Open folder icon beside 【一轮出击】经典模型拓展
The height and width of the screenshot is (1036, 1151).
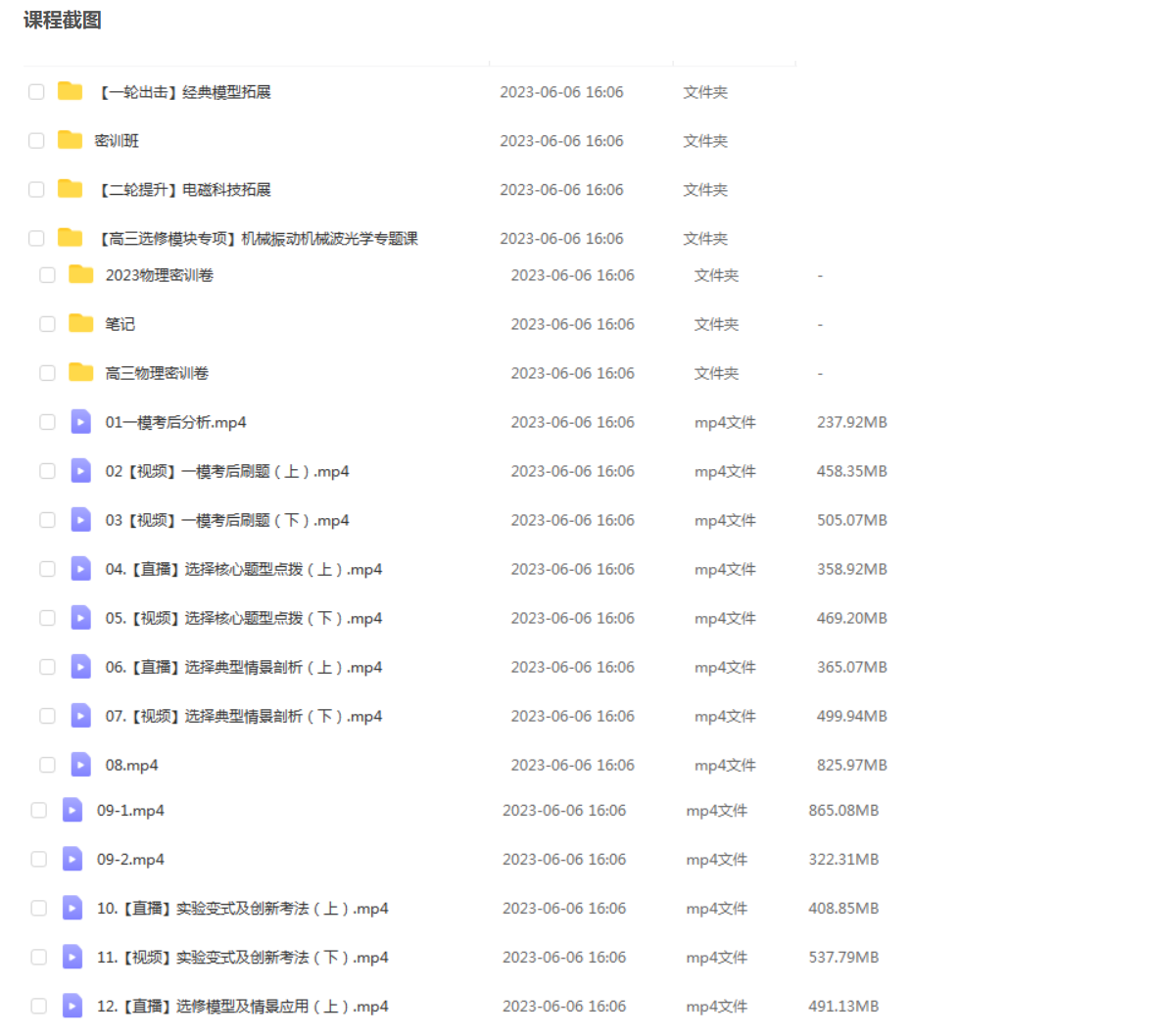click(70, 91)
